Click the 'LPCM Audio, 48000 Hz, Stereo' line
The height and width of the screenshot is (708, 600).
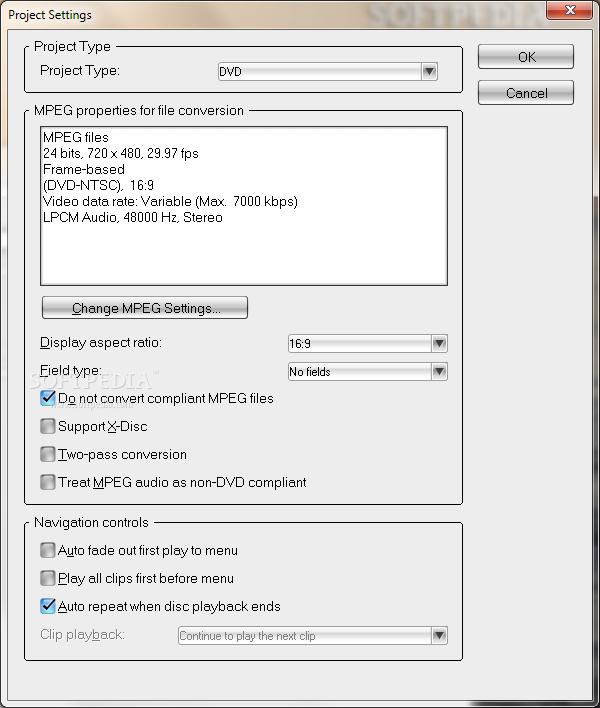(133, 218)
